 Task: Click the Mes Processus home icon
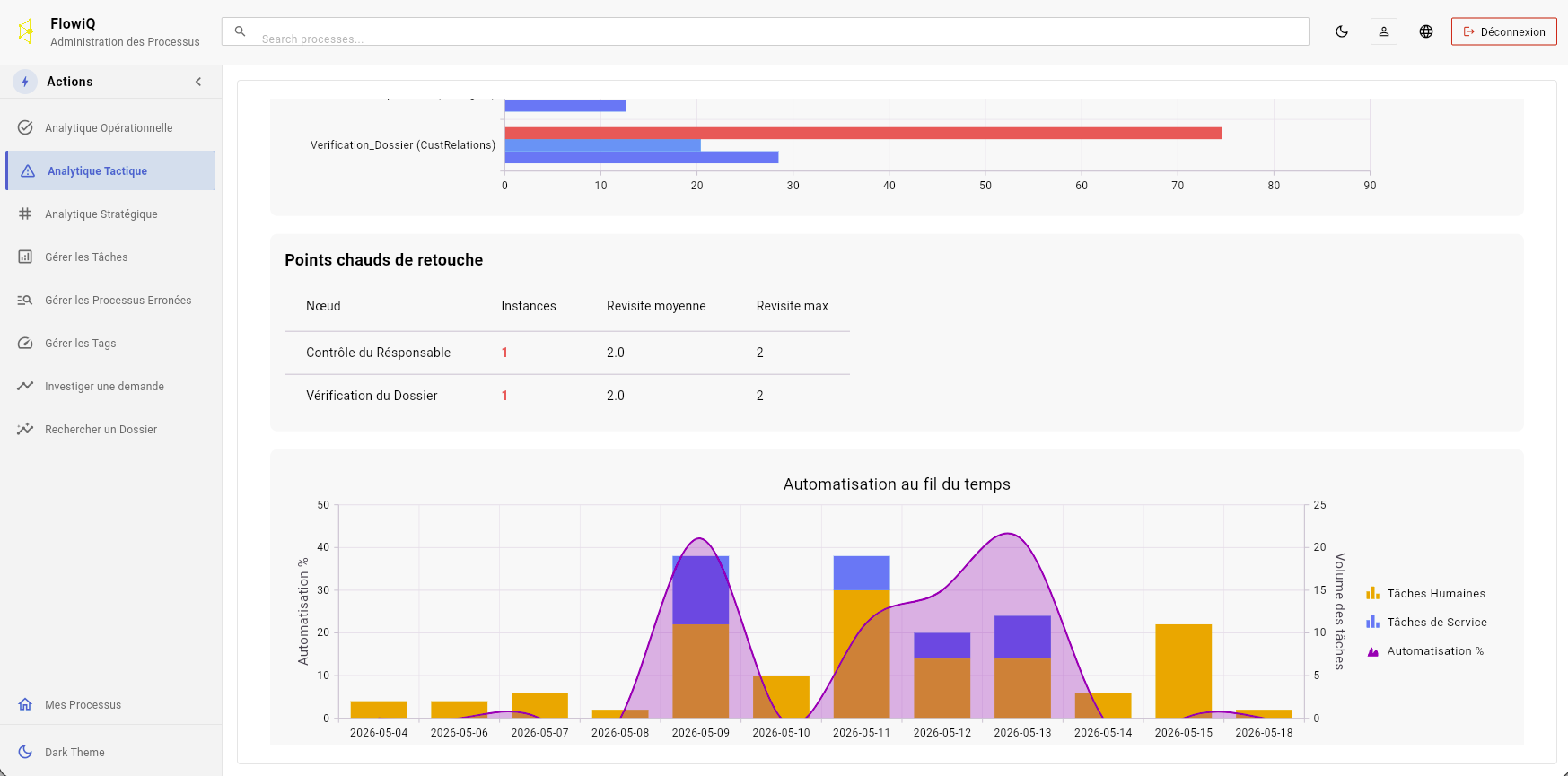[x=25, y=704]
